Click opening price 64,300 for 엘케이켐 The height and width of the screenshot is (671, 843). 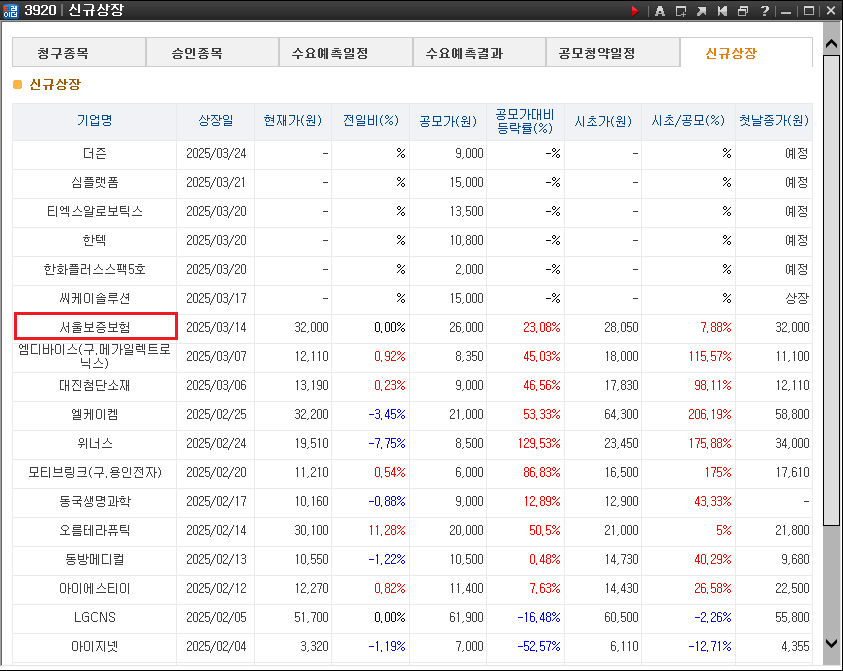(621, 415)
